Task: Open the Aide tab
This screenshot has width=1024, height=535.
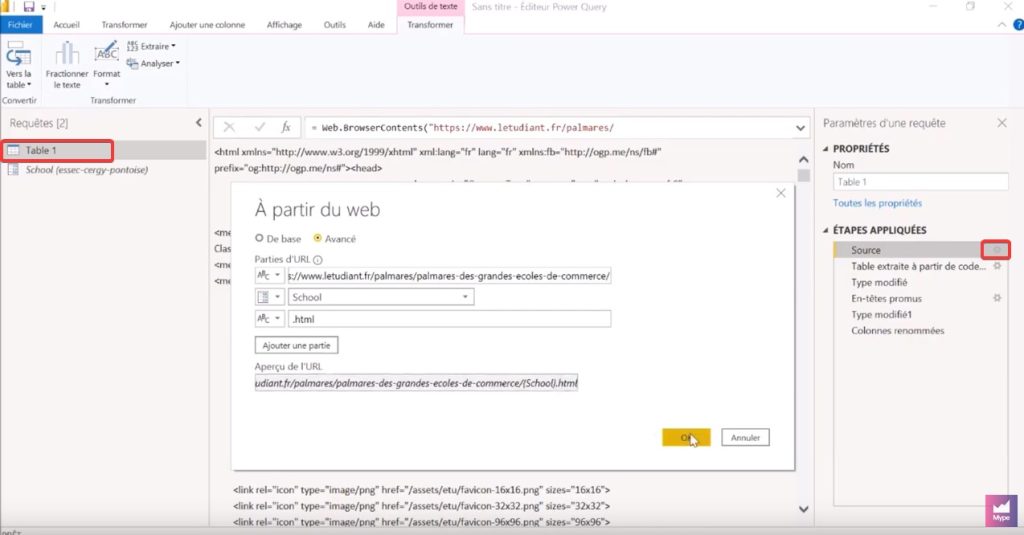Action: pyautogui.click(x=376, y=25)
